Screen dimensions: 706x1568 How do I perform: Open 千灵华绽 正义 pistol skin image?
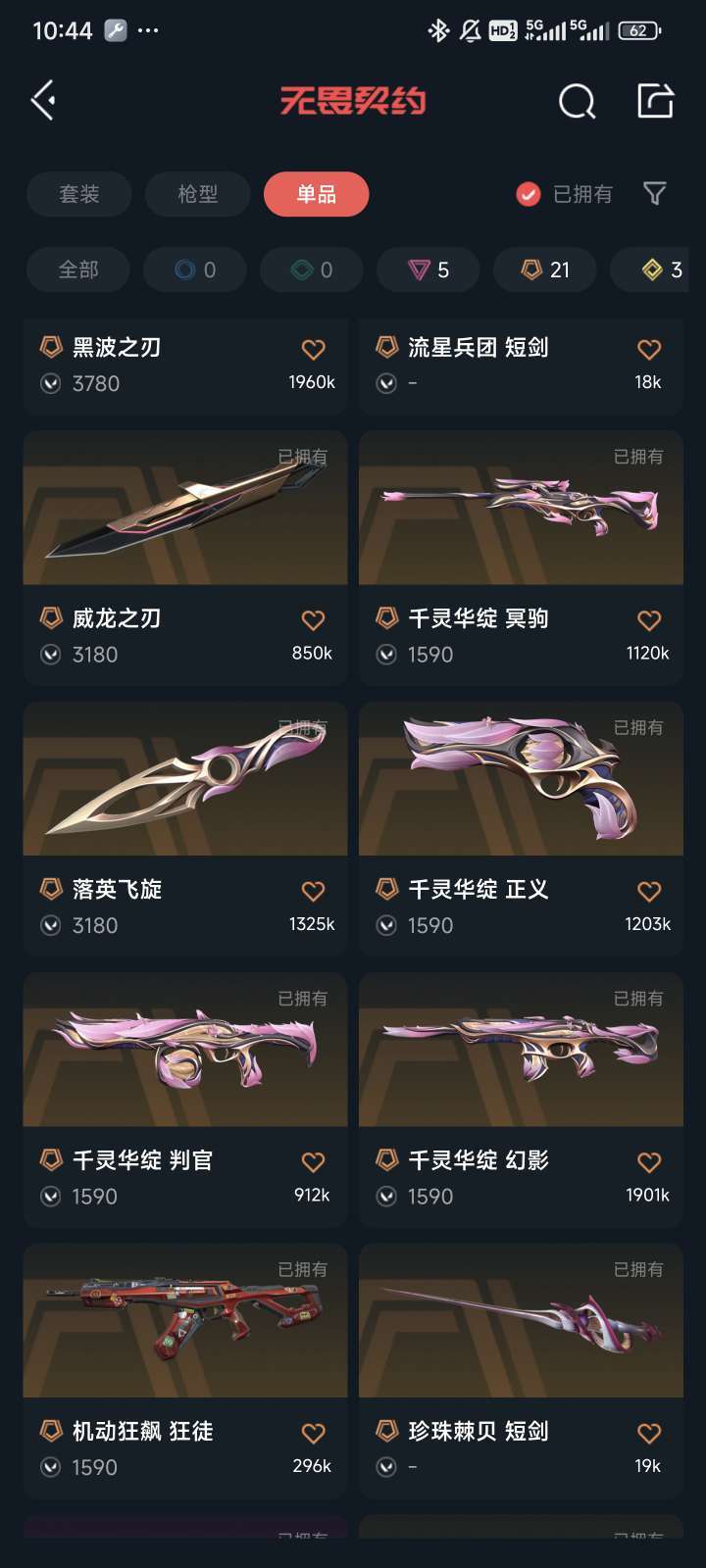pyautogui.click(x=521, y=778)
